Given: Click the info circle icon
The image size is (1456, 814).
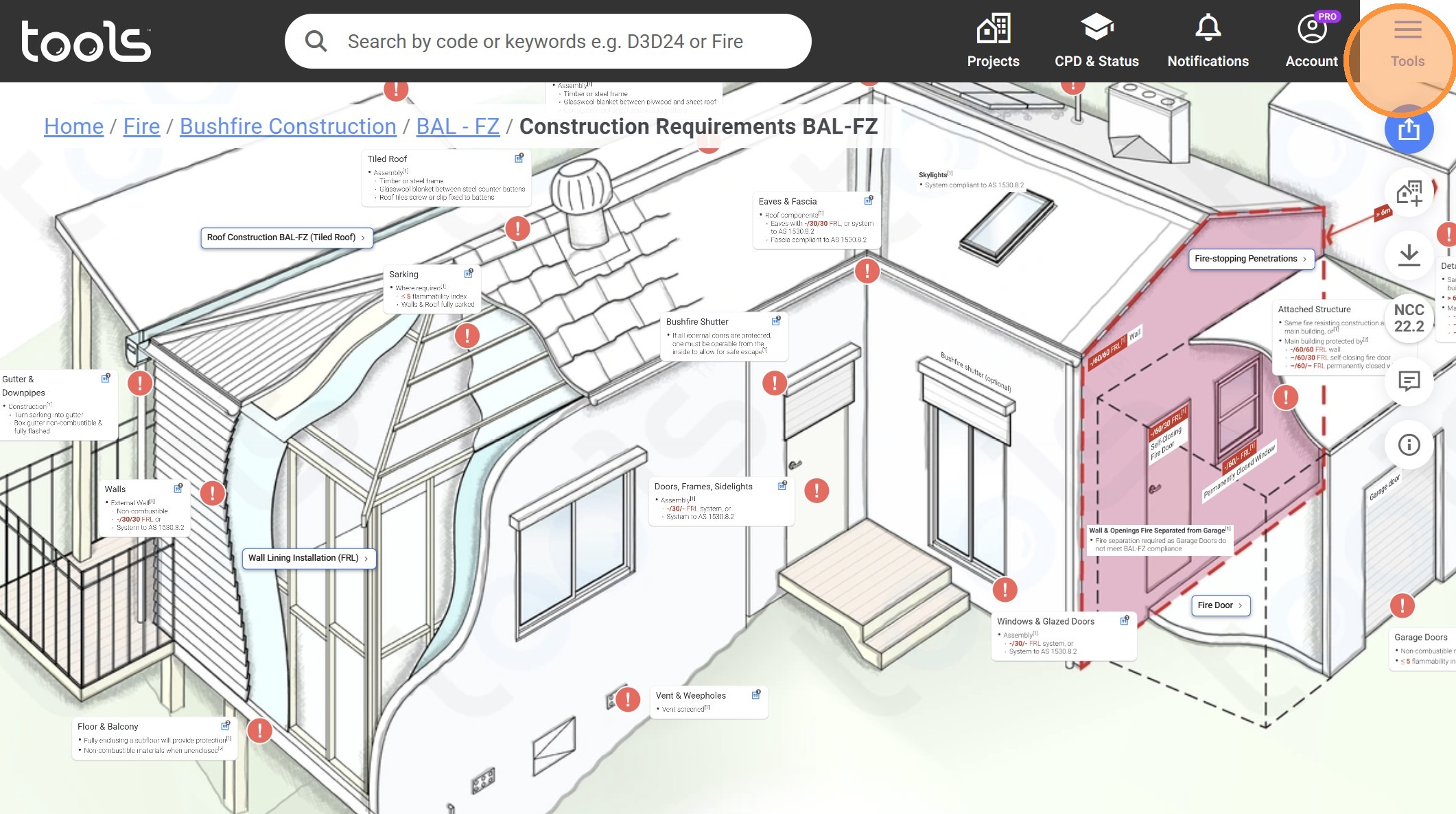Looking at the screenshot, I should pos(1409,445).
